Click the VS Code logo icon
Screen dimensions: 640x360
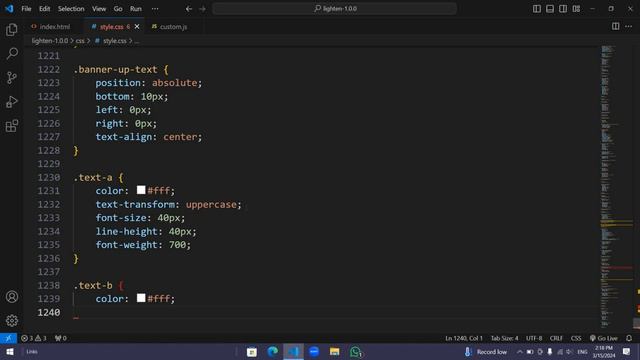[9, 9]
